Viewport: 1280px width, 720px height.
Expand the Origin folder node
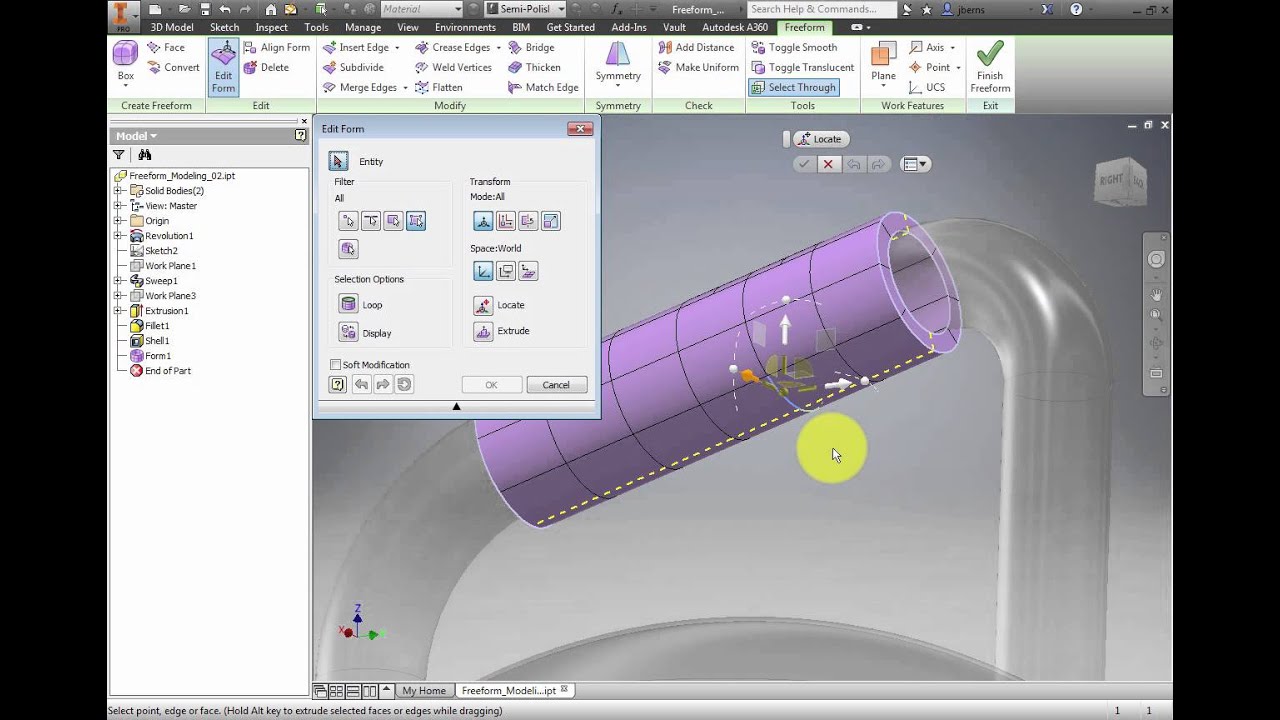pyautogui.click(x=118, y=221)
